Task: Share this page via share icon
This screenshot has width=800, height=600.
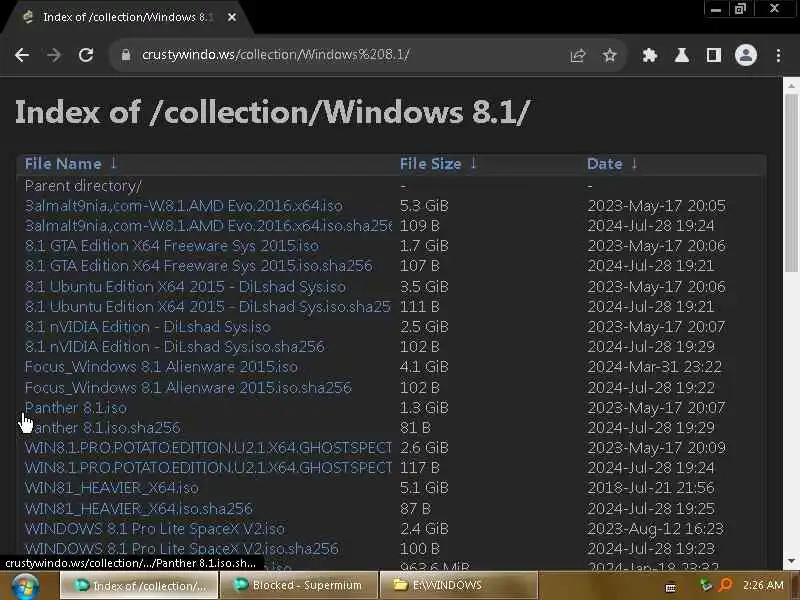Action: click(578, 55)
